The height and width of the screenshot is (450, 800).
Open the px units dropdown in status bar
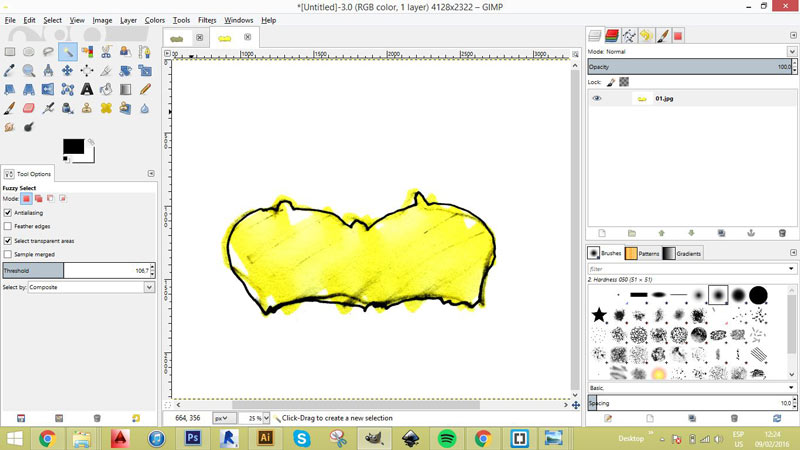[x=223, y=418]
